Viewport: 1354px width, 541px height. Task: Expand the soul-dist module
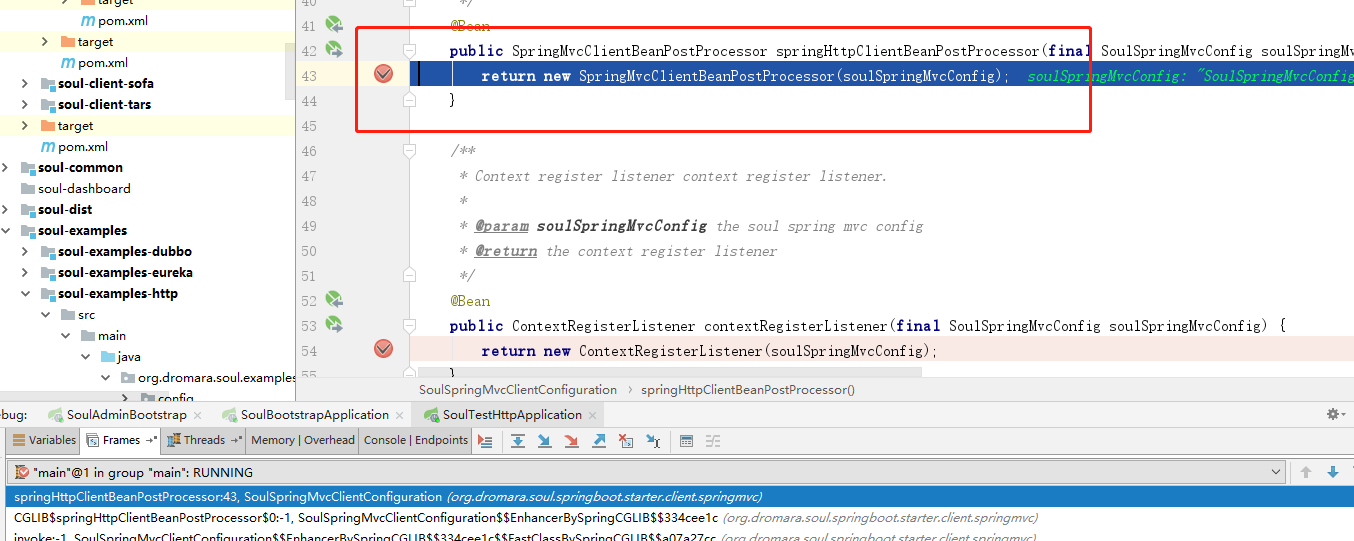6,210
